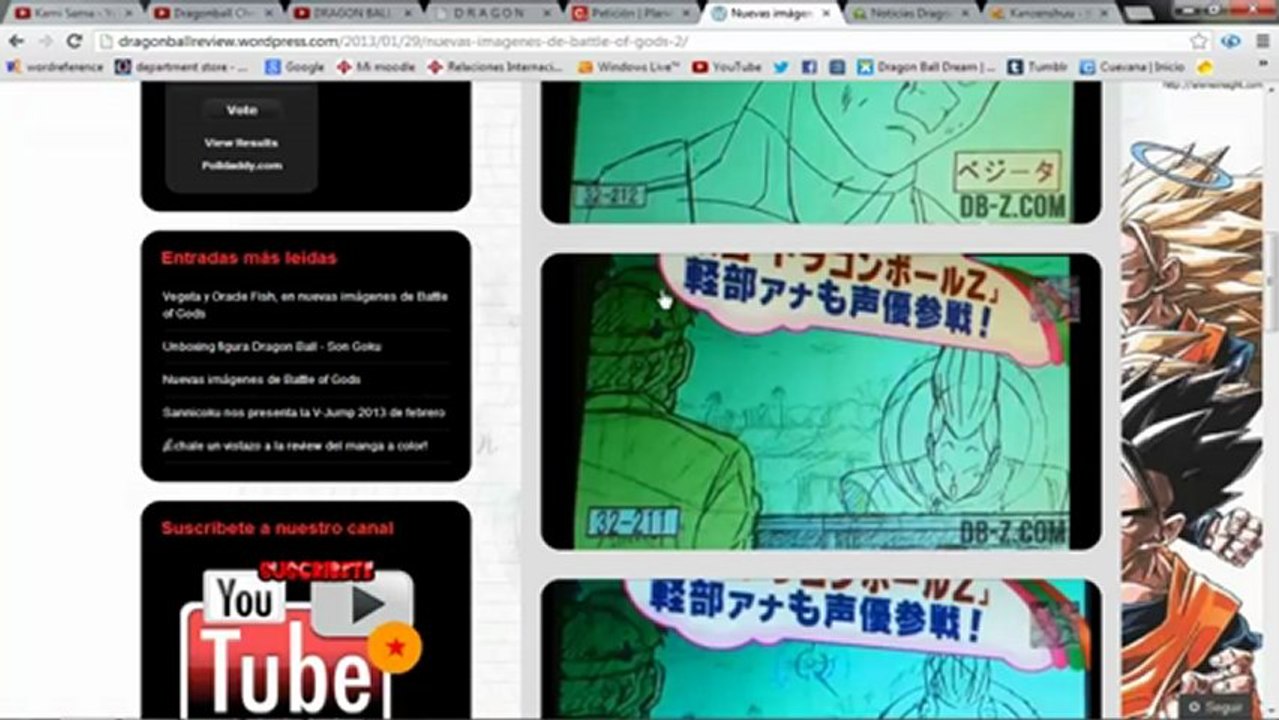Switch to the DRAGON BALL YouTube tab
Screen dimensions: 1279x720
(x=352, y=13)
